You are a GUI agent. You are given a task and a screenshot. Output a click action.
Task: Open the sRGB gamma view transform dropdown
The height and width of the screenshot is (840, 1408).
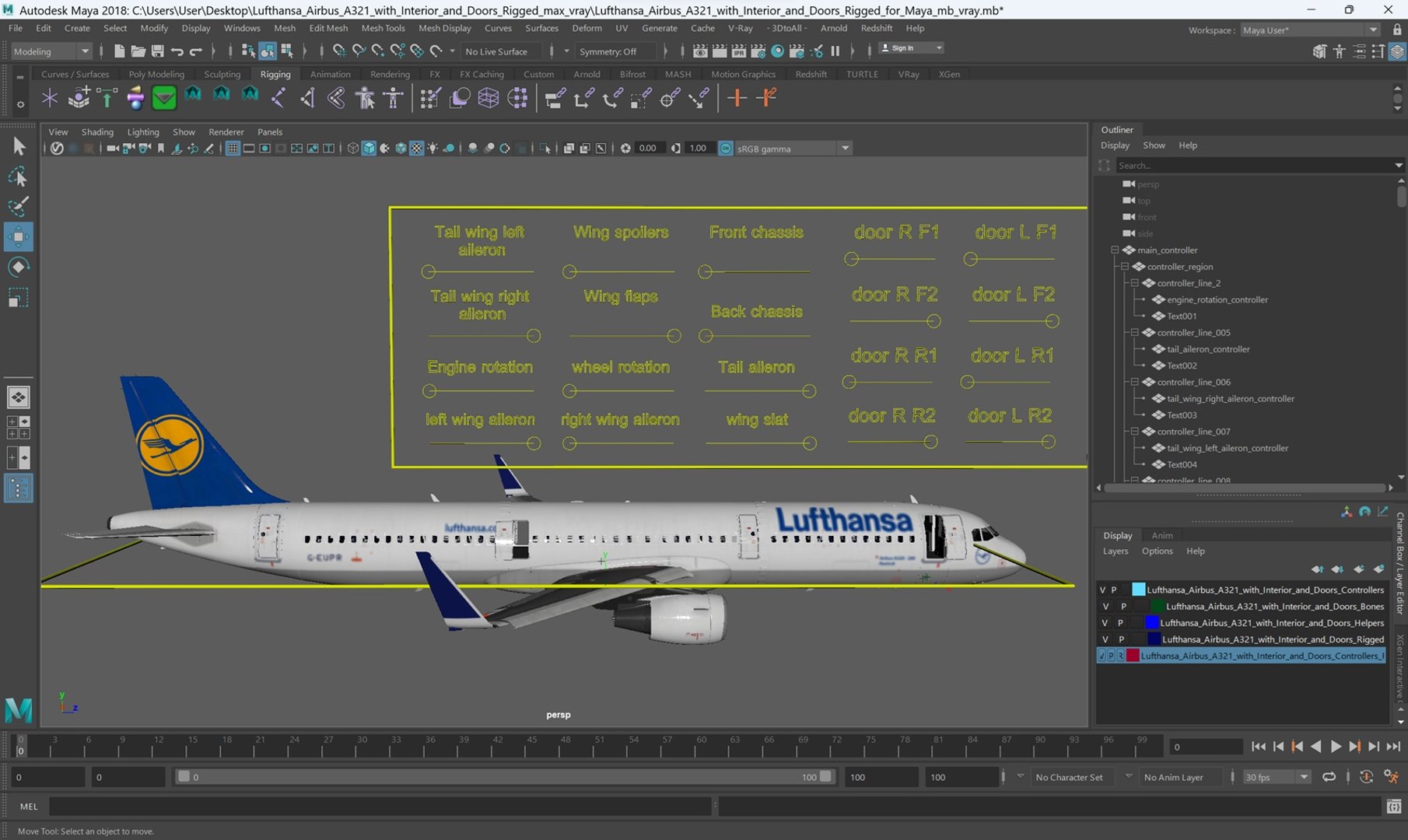[x=793, y=148]
